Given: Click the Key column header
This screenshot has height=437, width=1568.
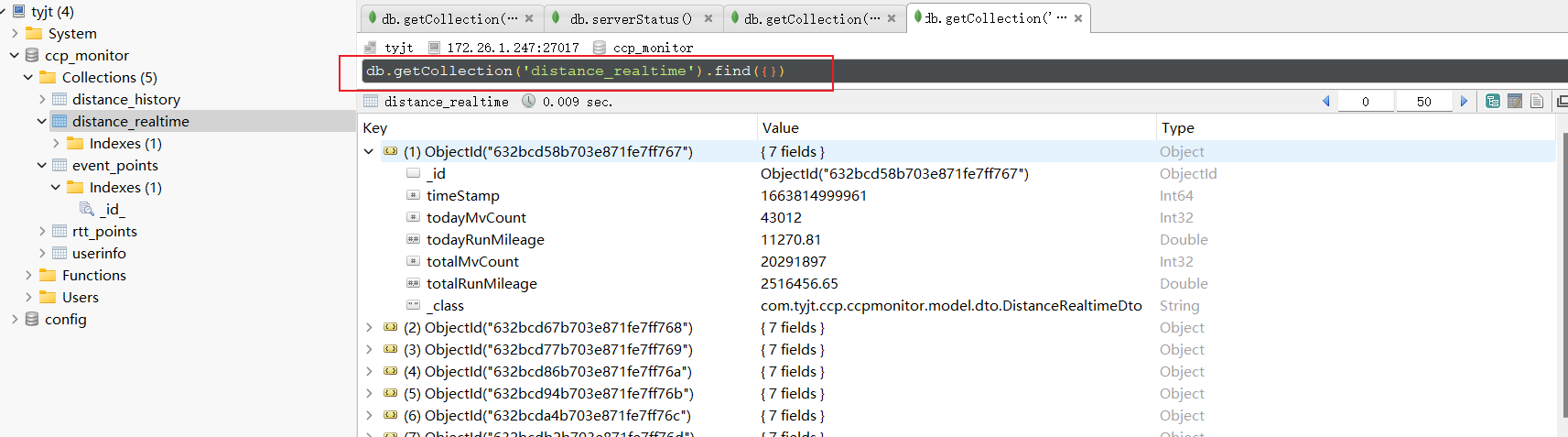Looking at the screenshot, I should point(558,128).
